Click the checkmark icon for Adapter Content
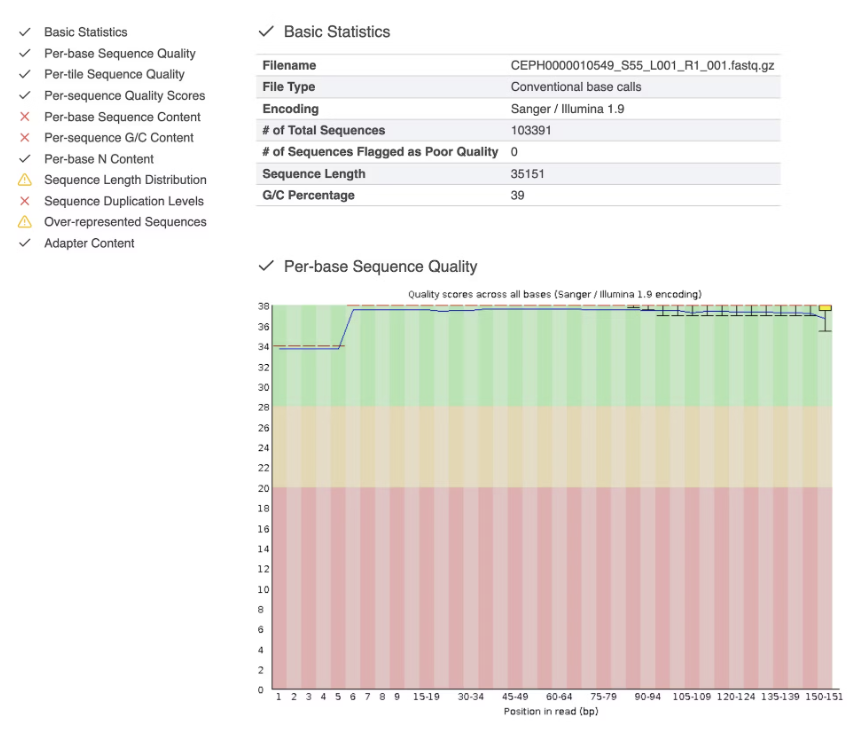This screenshot has height=740, width=856. [25, 243]
